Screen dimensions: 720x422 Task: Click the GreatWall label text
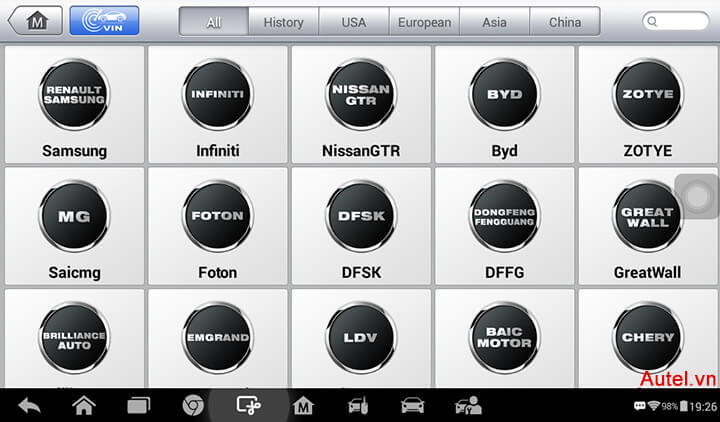[647, 272]
